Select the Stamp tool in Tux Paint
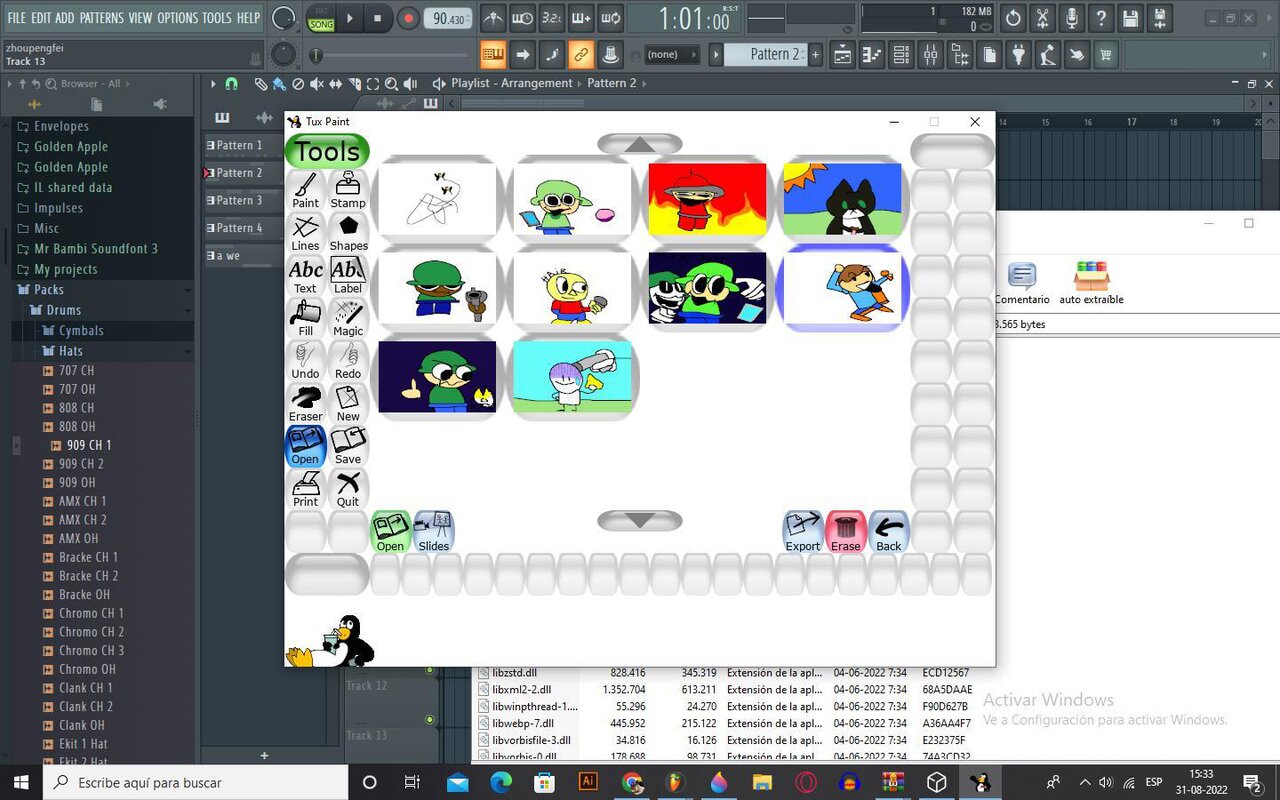This screenshot has height=800, width=1280. coord(348,190)
